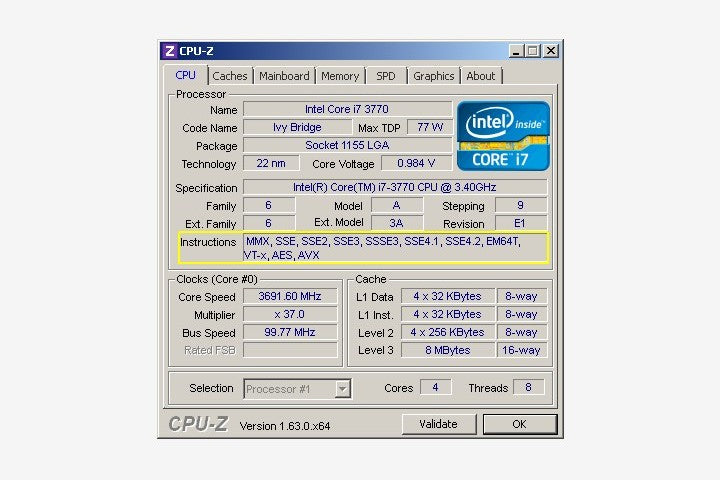Click the processor Name field
This screenshot has height=480, width=720.
point(347,109)
